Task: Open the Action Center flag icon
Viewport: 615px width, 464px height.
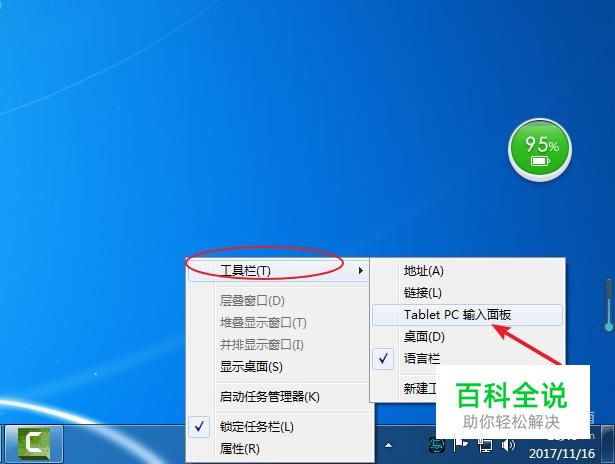Action: point(461,445)
